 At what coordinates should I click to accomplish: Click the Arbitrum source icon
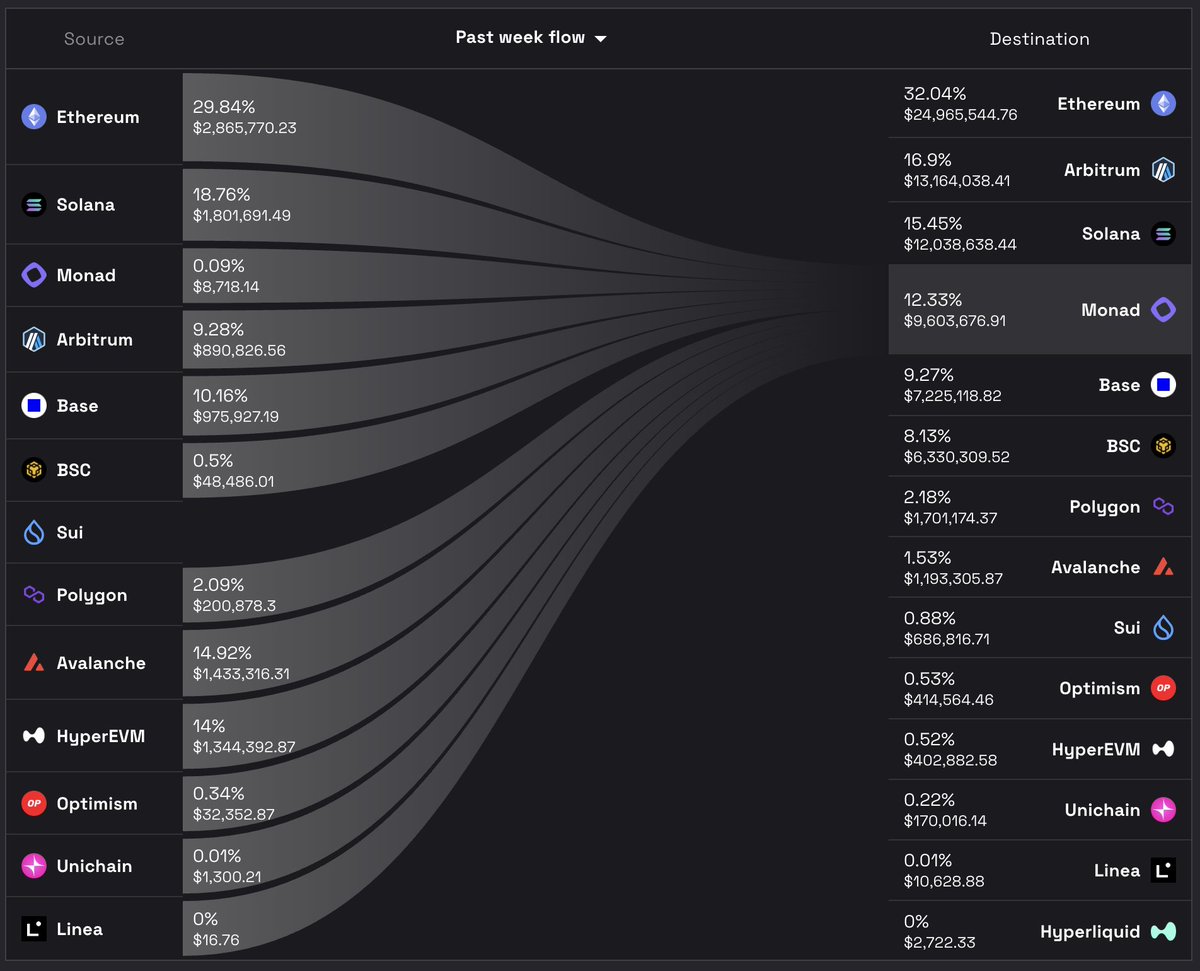click(x=34, y=340)
